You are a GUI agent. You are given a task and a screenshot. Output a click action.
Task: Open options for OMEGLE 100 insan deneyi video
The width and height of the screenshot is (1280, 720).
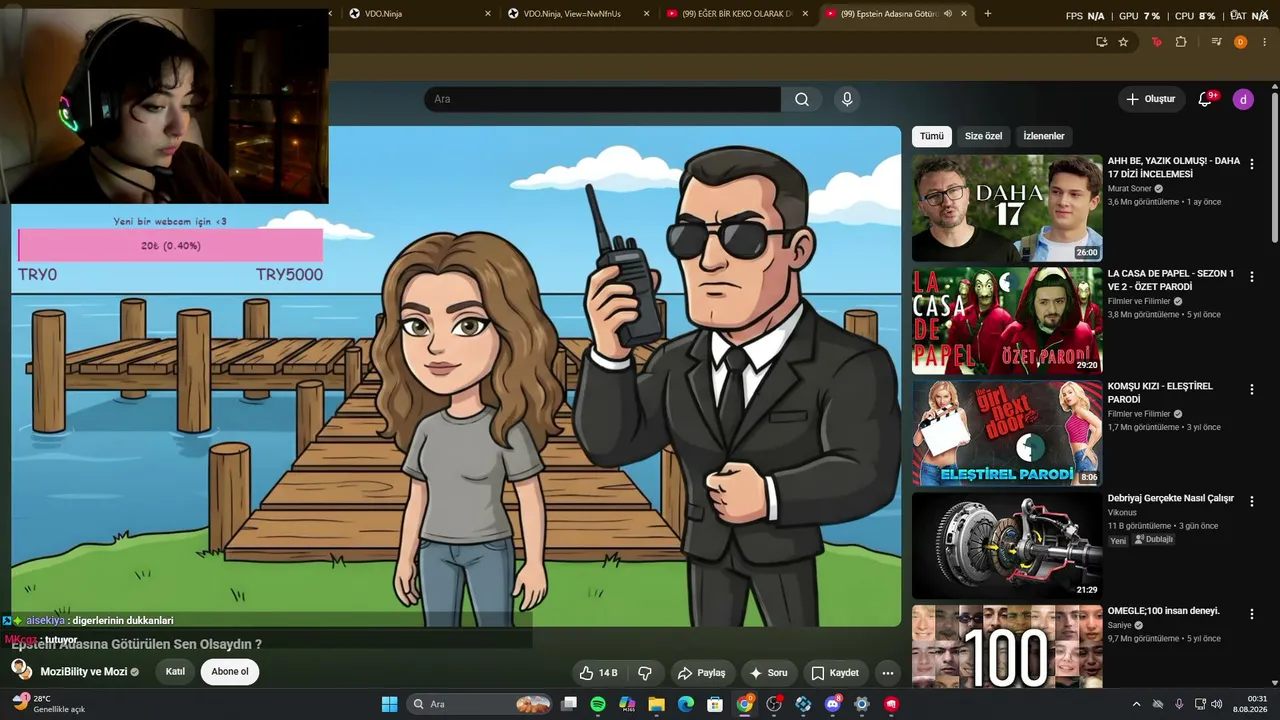1251,614
